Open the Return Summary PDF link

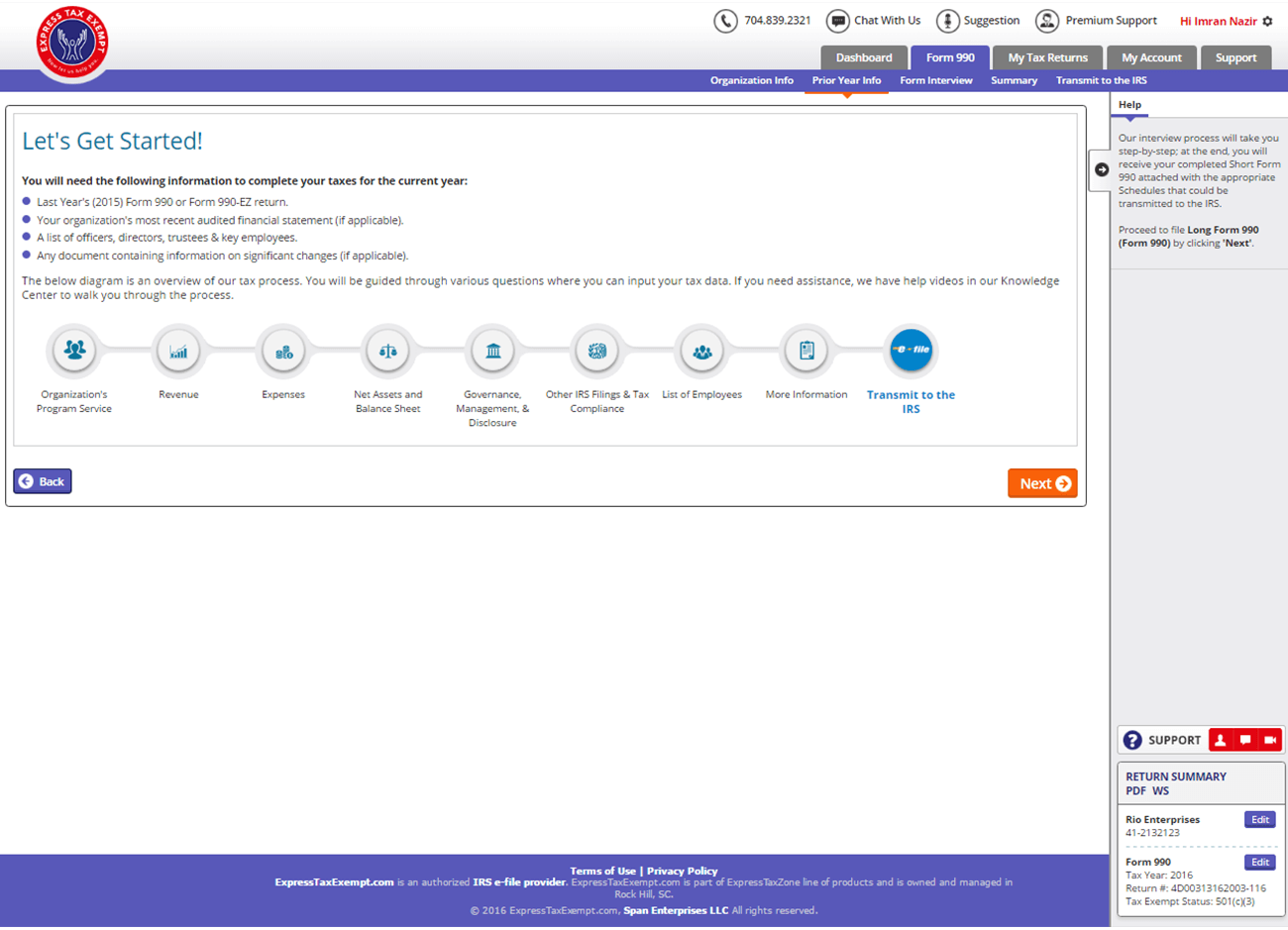point(1135,790)
